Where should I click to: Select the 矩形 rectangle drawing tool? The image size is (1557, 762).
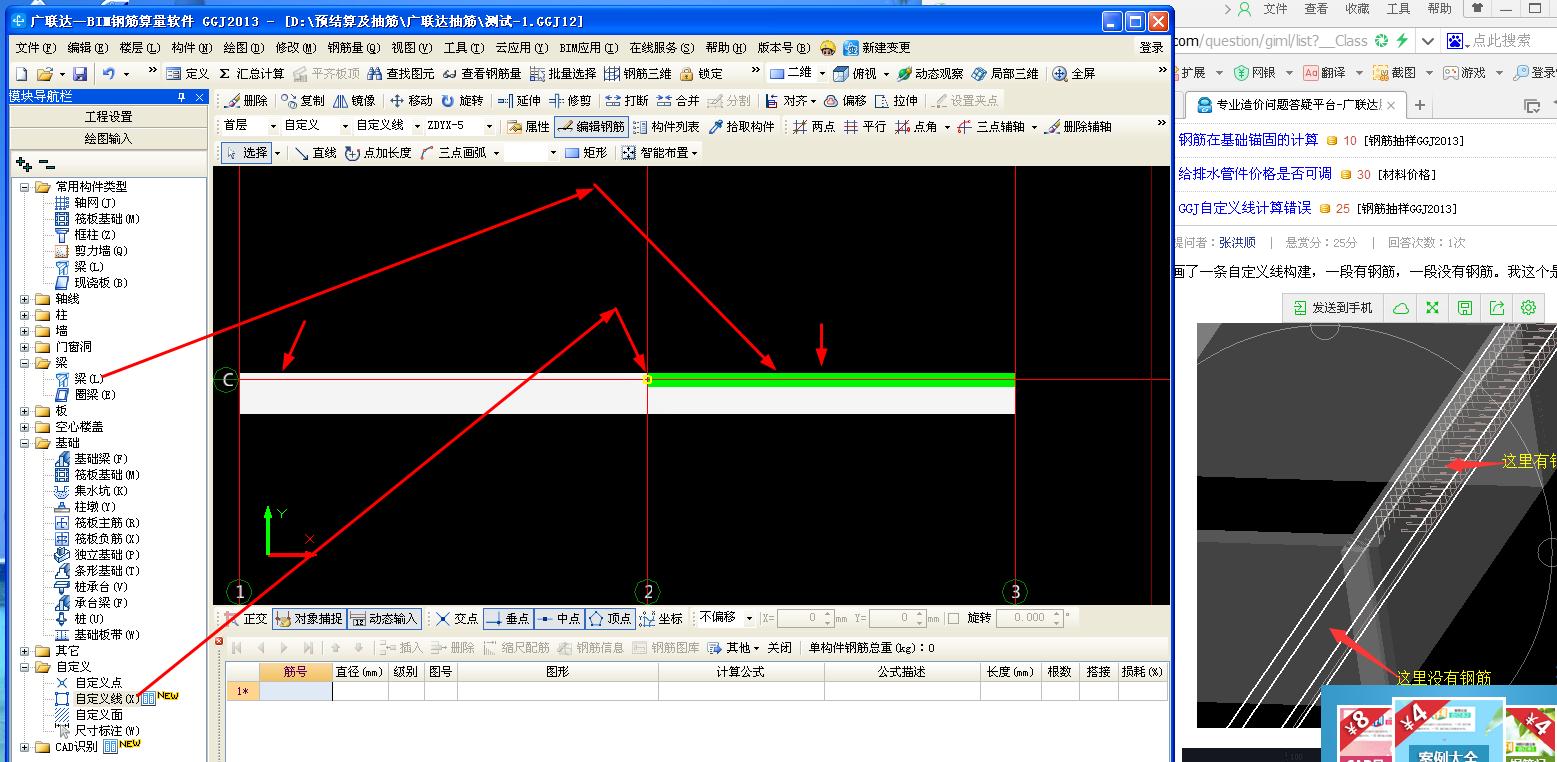point(586,153)
